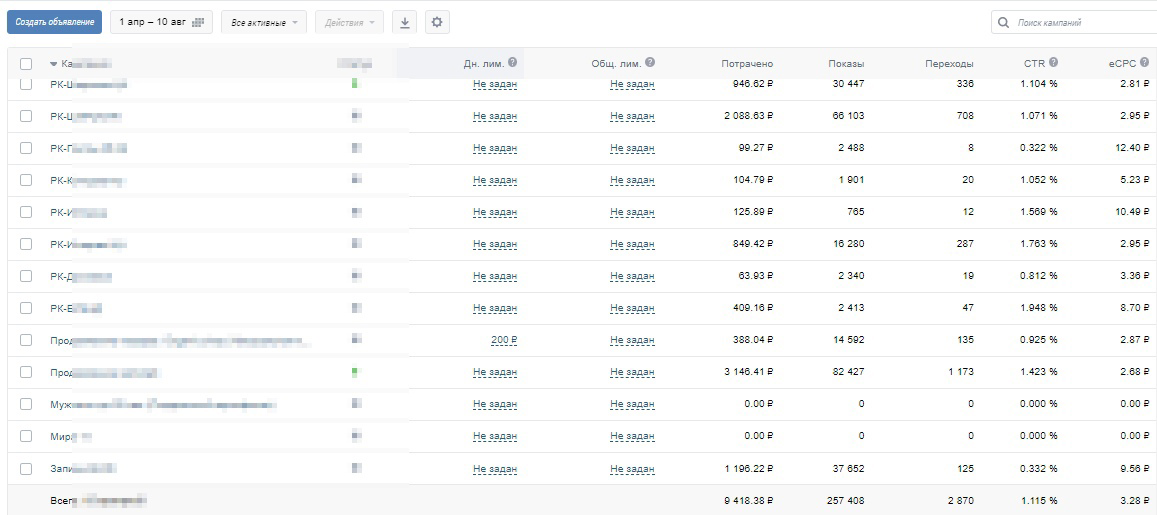Check the row with 104.79 ₽ spent
Image resolution: width=1157 pixels, height=515 pixels.
pyautogui.click(x=26, y=179)
